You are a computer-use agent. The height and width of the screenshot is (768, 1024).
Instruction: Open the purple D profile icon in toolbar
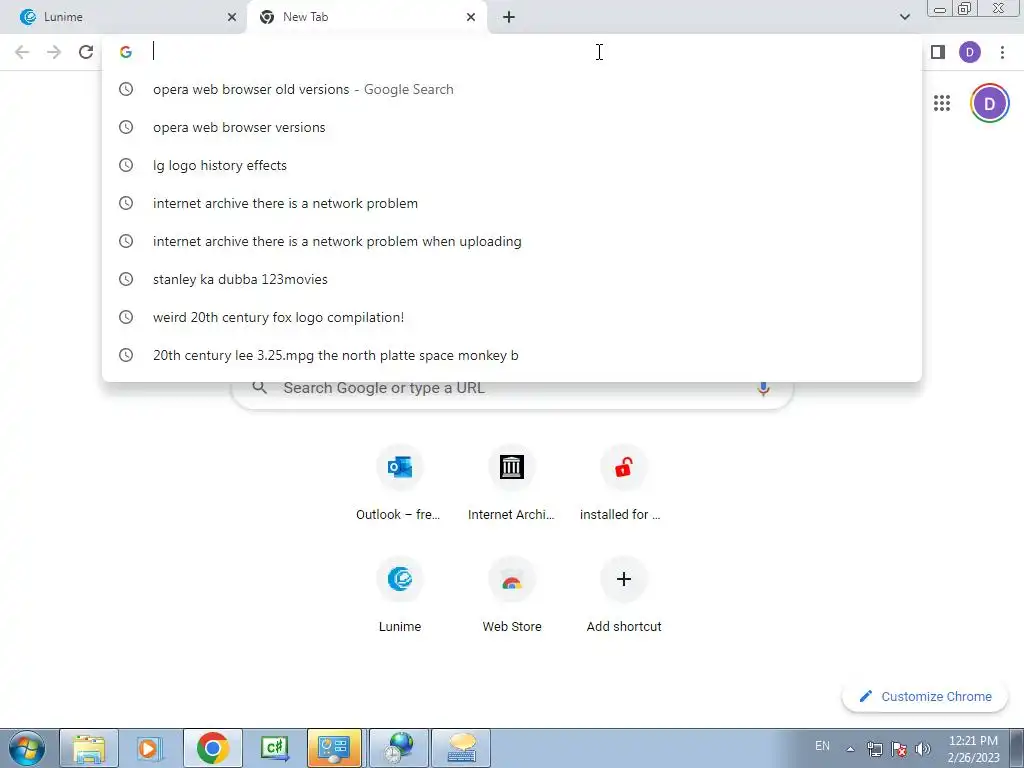[x=970, y=52]
